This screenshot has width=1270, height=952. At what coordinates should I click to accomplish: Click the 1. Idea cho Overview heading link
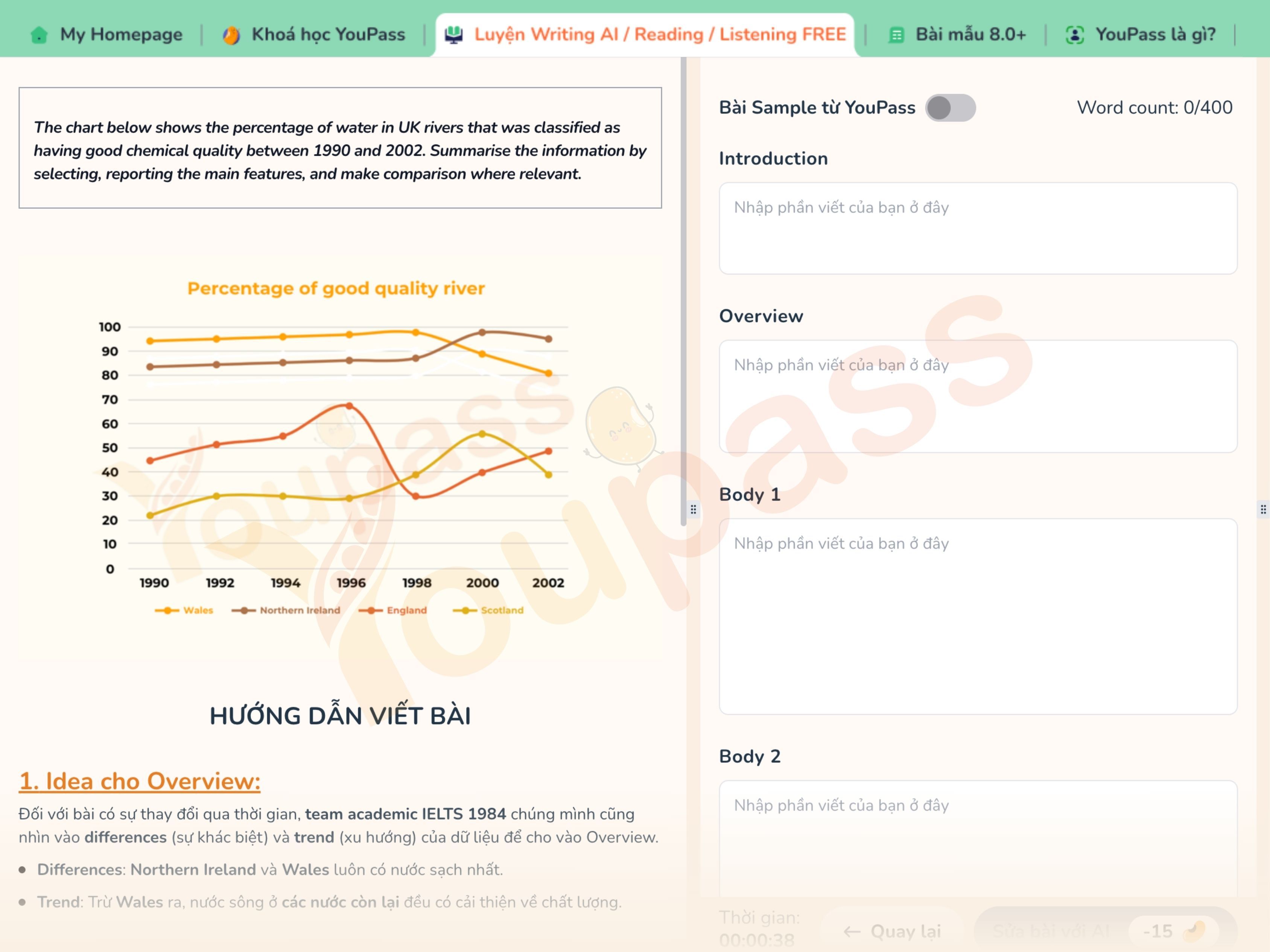click(x=140, y=781)
